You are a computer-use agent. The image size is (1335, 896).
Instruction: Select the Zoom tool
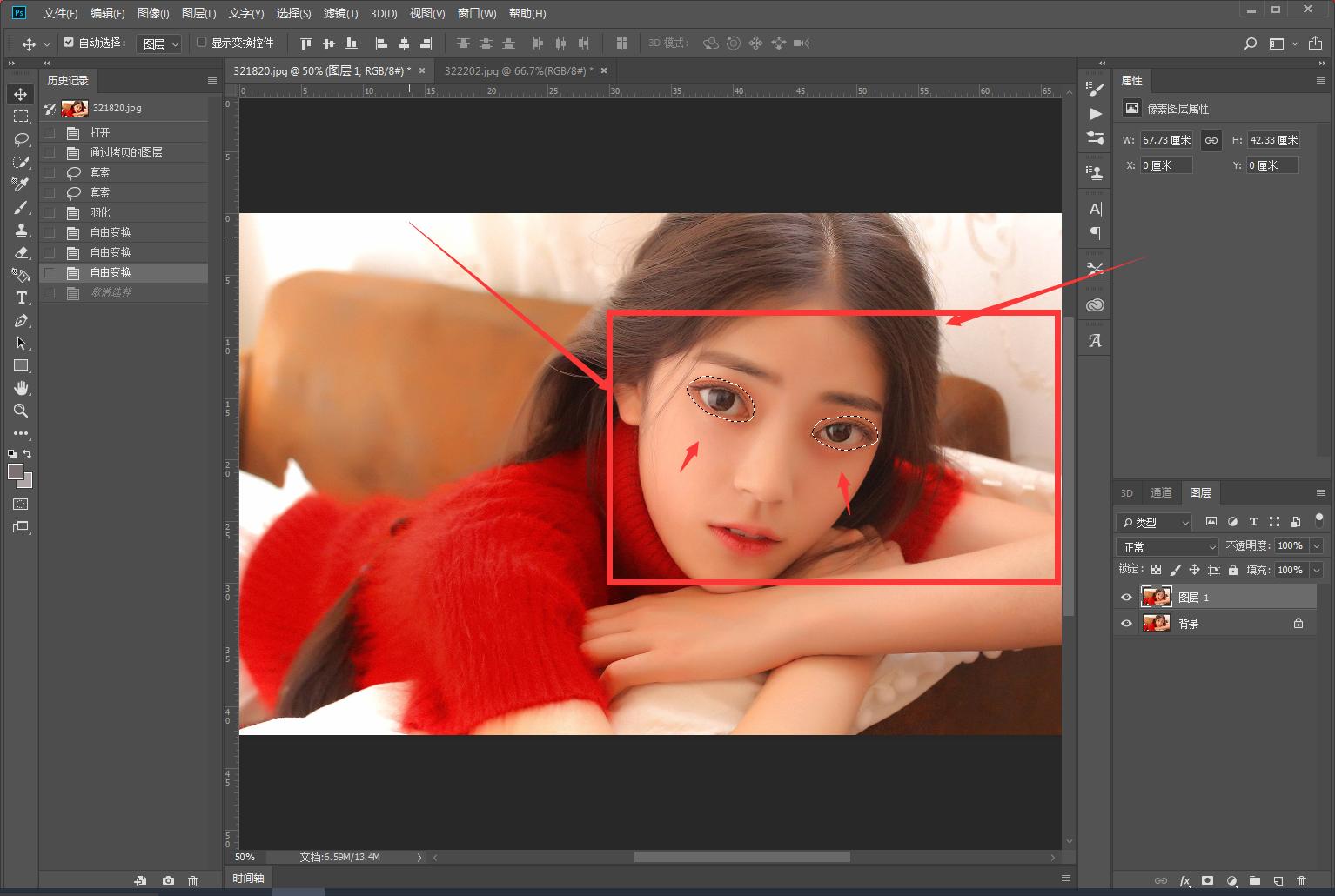tap(21, 411)
